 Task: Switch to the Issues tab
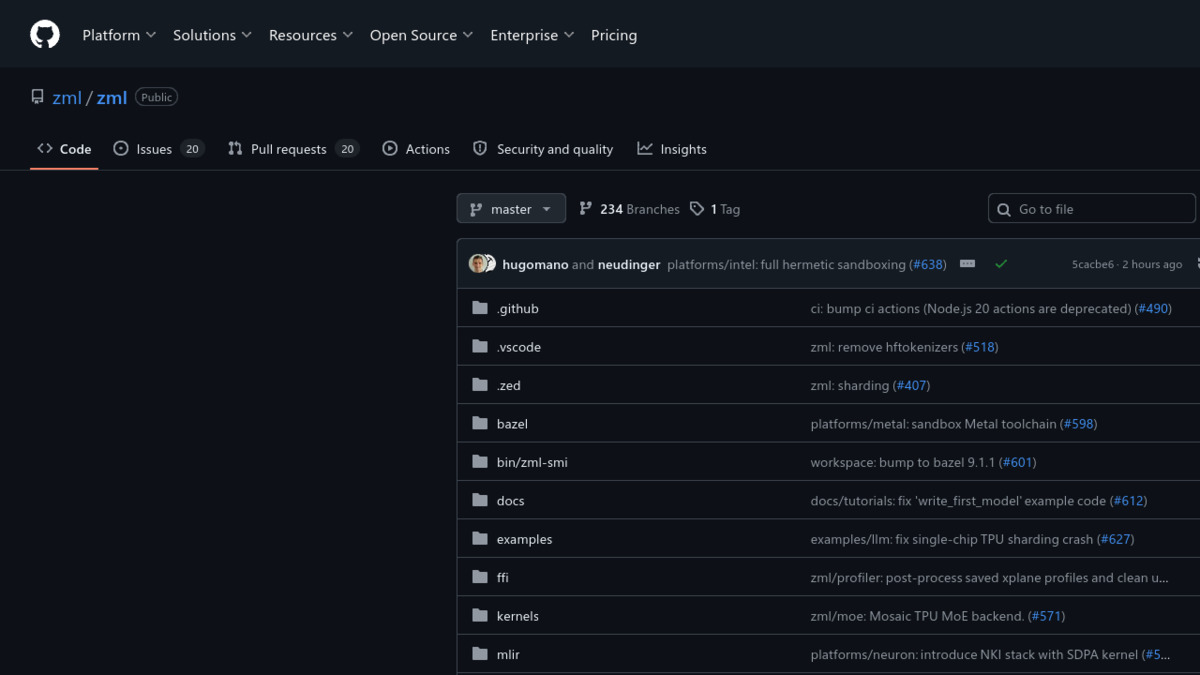coord(159,149)
